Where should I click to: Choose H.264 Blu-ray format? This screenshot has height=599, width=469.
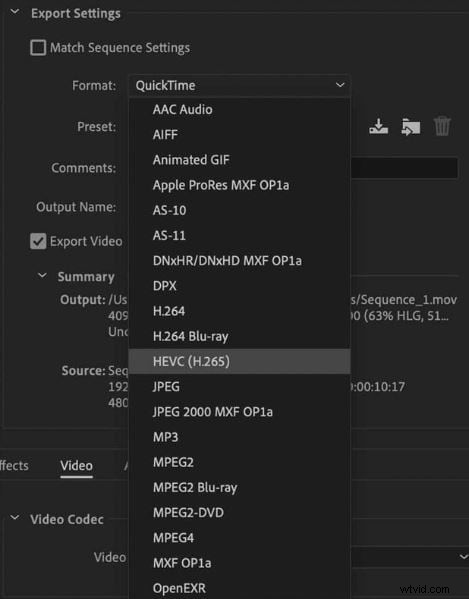pos(239,337)
